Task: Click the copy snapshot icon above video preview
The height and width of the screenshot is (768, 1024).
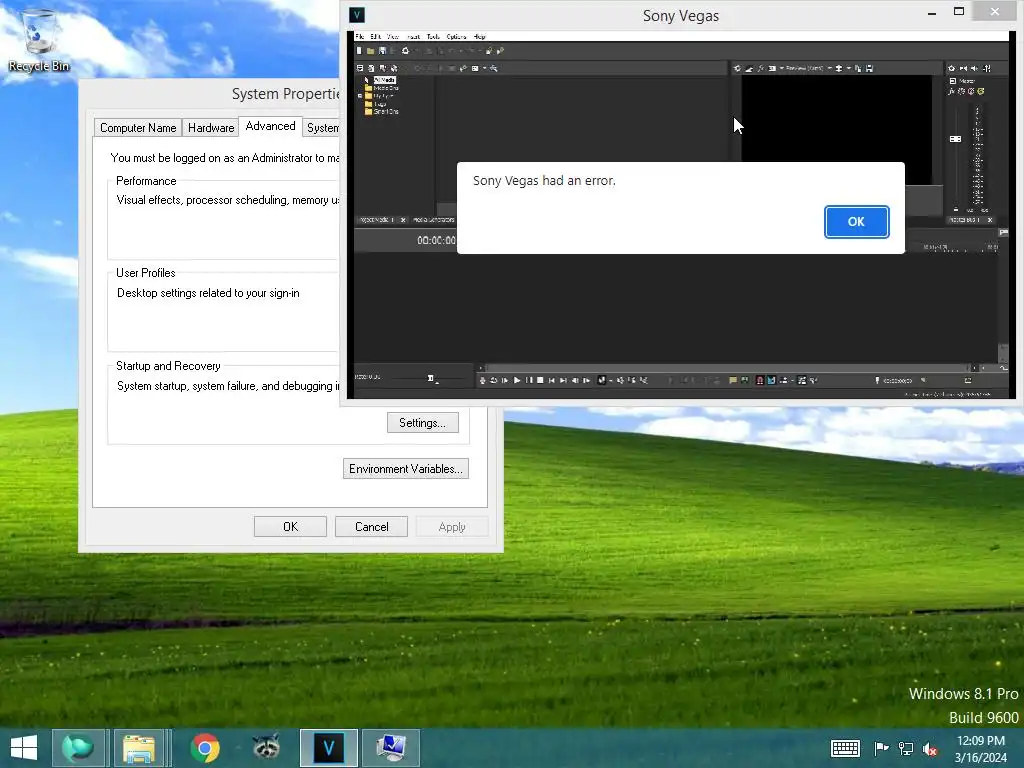Action: point(858,68)
